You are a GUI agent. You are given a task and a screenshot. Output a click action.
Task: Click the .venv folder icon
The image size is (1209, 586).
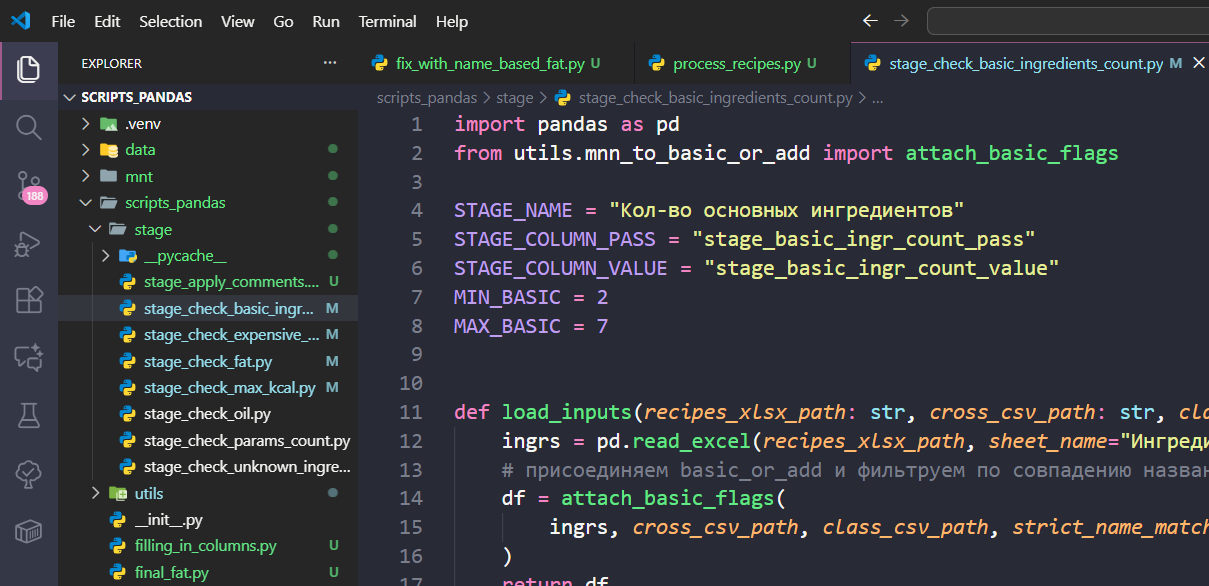(109, 124)
